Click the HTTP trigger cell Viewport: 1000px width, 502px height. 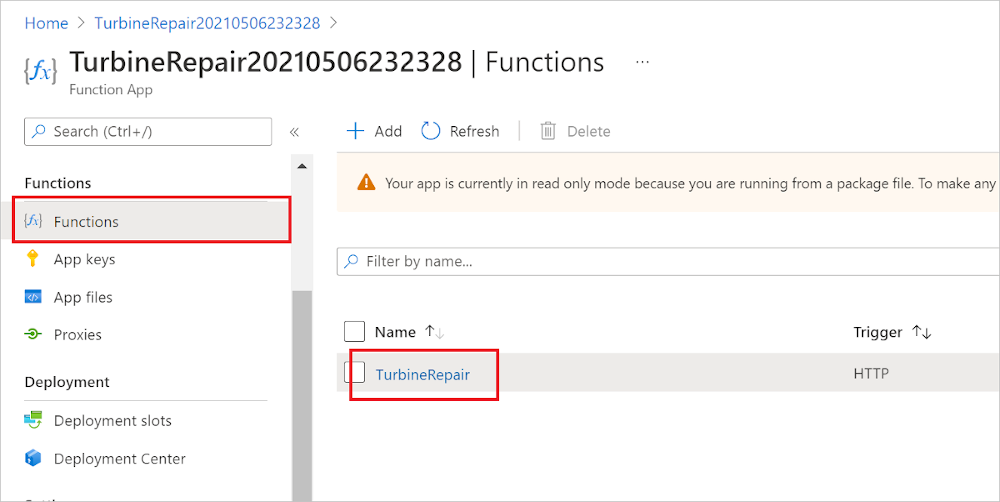pos(871,373)
